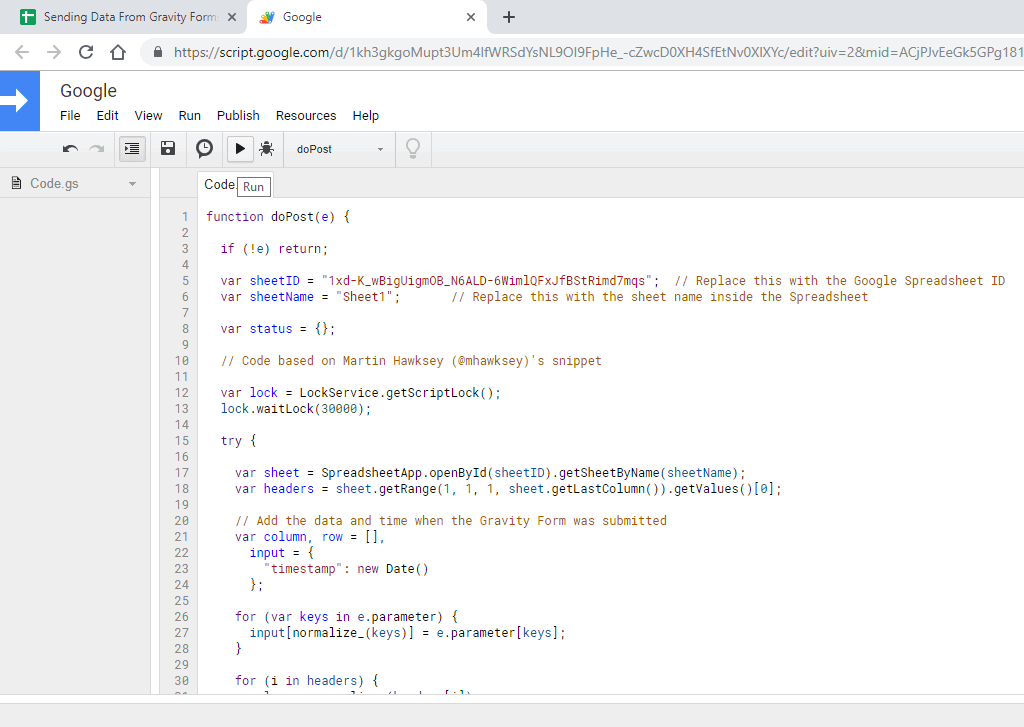Click the blue arrow Apps Script logo

tap(20, 101)
